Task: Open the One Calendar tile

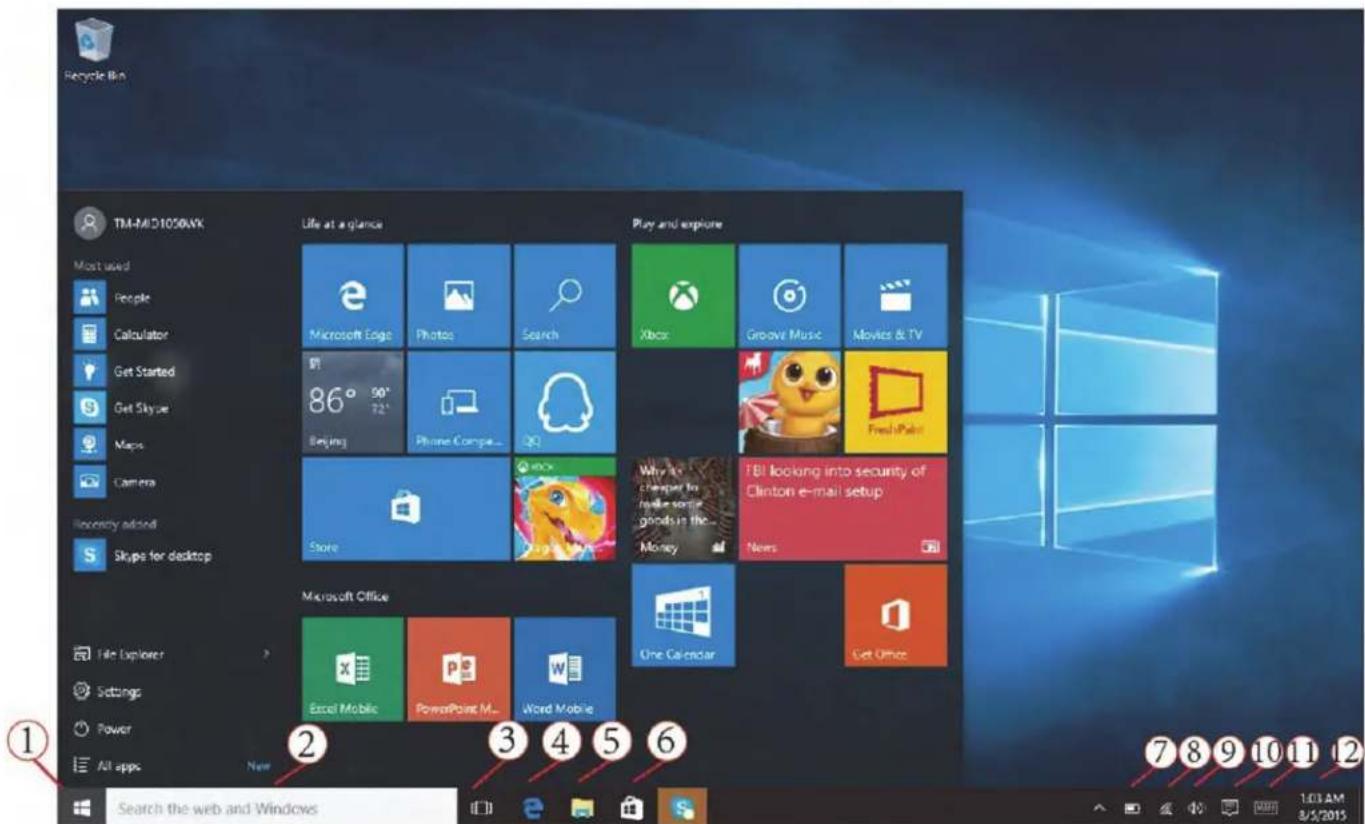Action: [683, 615]
